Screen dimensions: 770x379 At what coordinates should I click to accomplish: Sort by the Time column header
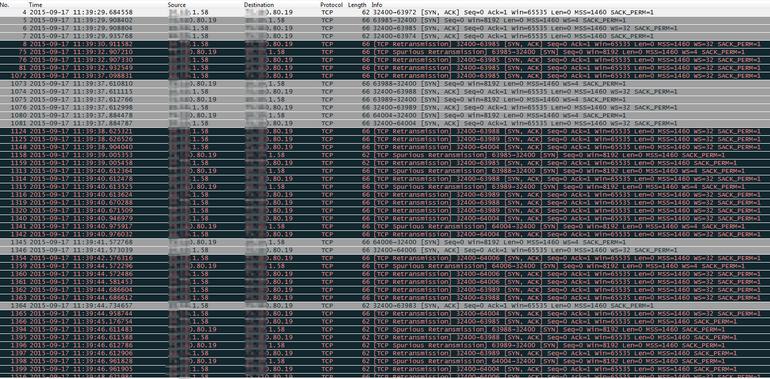point(35,4)
